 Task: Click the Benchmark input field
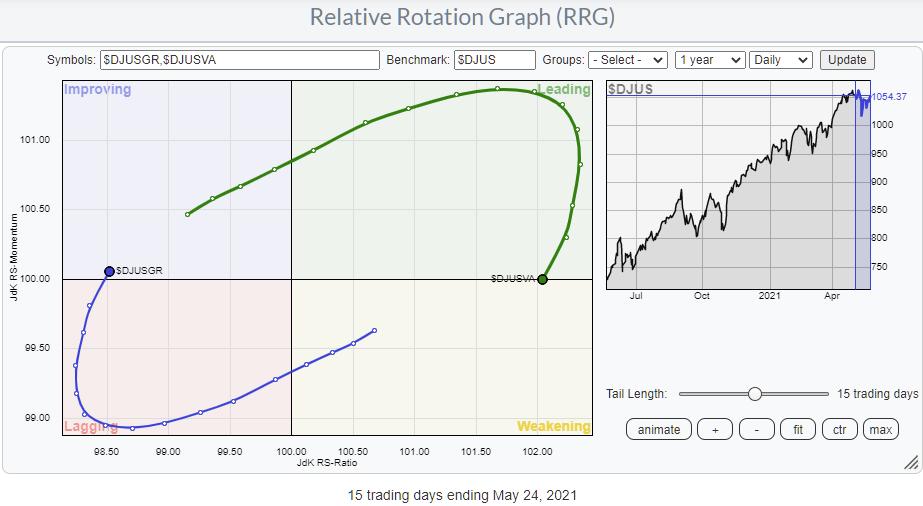pyautogui.click(x=494, y=60)
